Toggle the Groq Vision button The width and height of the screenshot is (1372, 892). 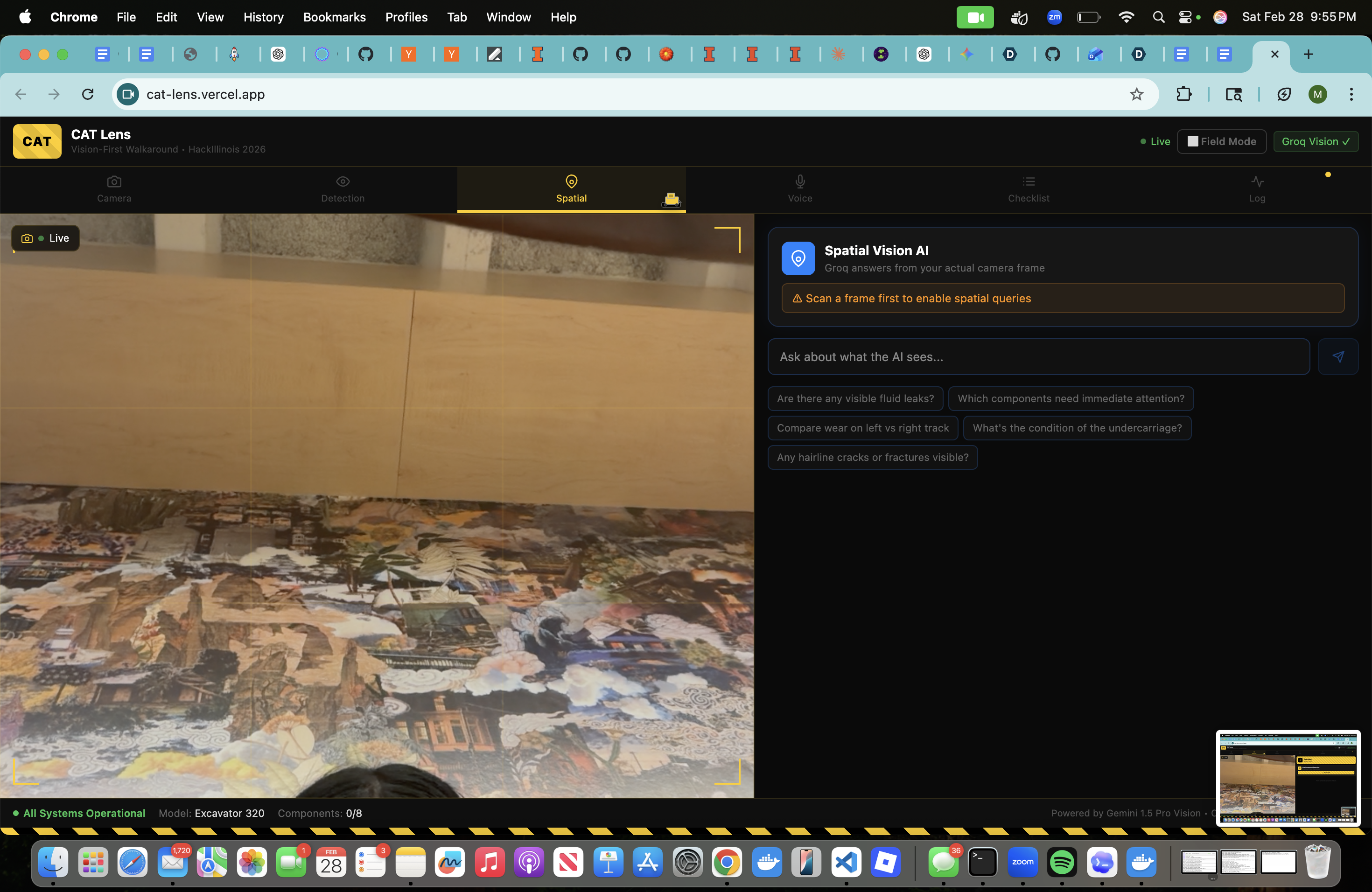pyautogui.click(x=1315, y=141)
